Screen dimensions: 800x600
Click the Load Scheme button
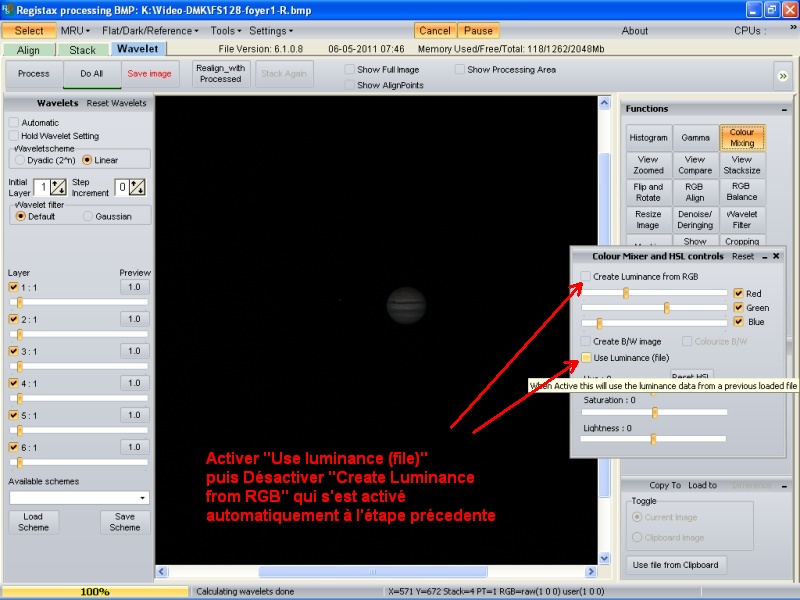click(x=34, y=522)
